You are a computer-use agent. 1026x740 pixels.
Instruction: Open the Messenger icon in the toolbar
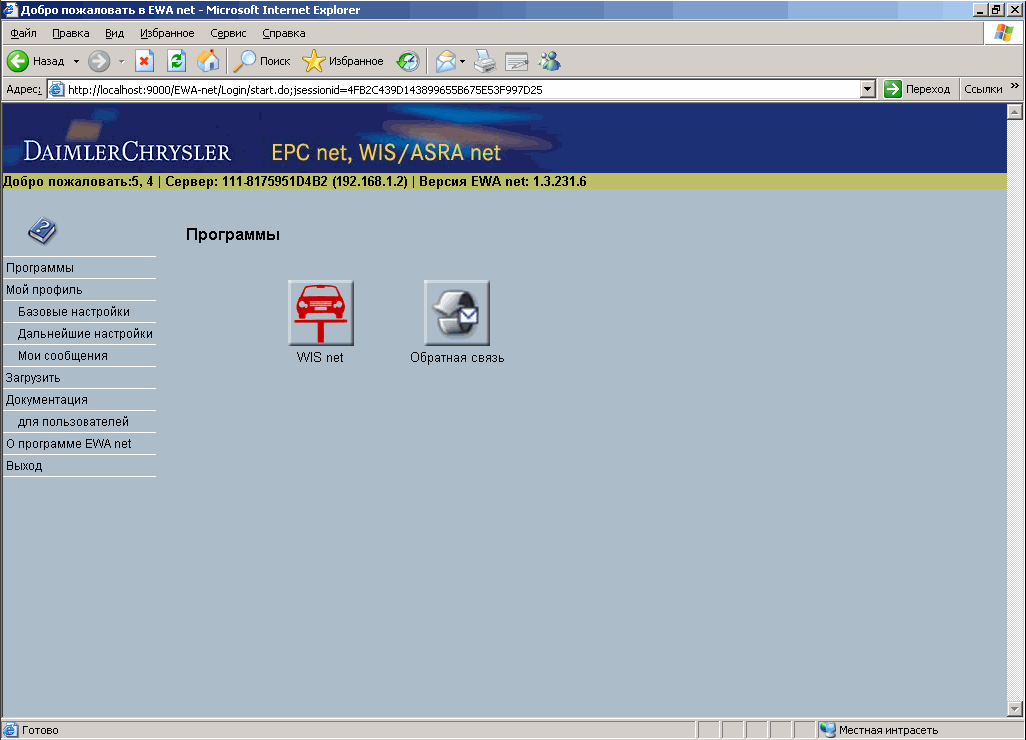point(549,61)
